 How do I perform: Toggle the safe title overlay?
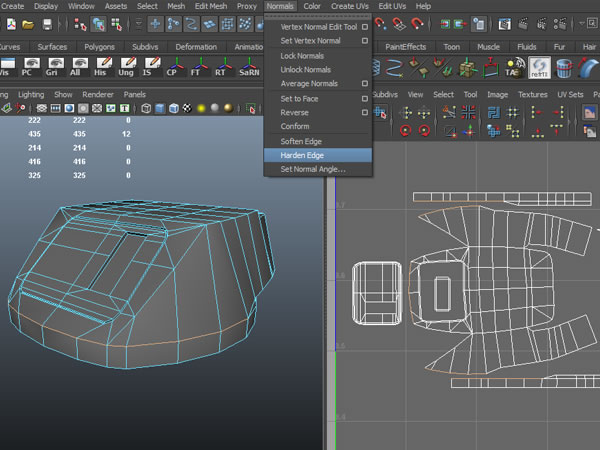(125, 109)
